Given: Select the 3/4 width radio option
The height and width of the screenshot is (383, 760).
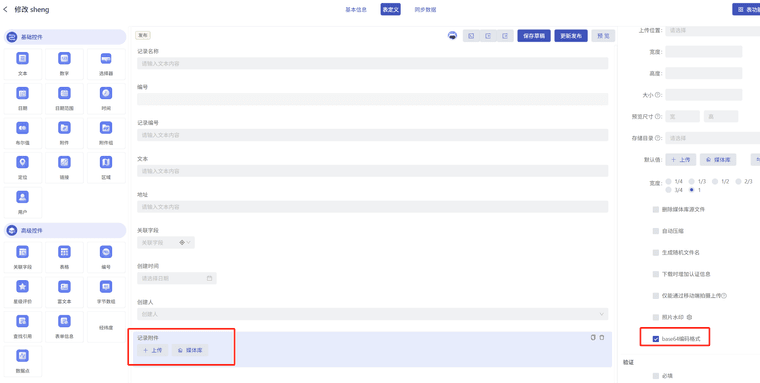Looking at the screenshot, I should click(668, 190).
